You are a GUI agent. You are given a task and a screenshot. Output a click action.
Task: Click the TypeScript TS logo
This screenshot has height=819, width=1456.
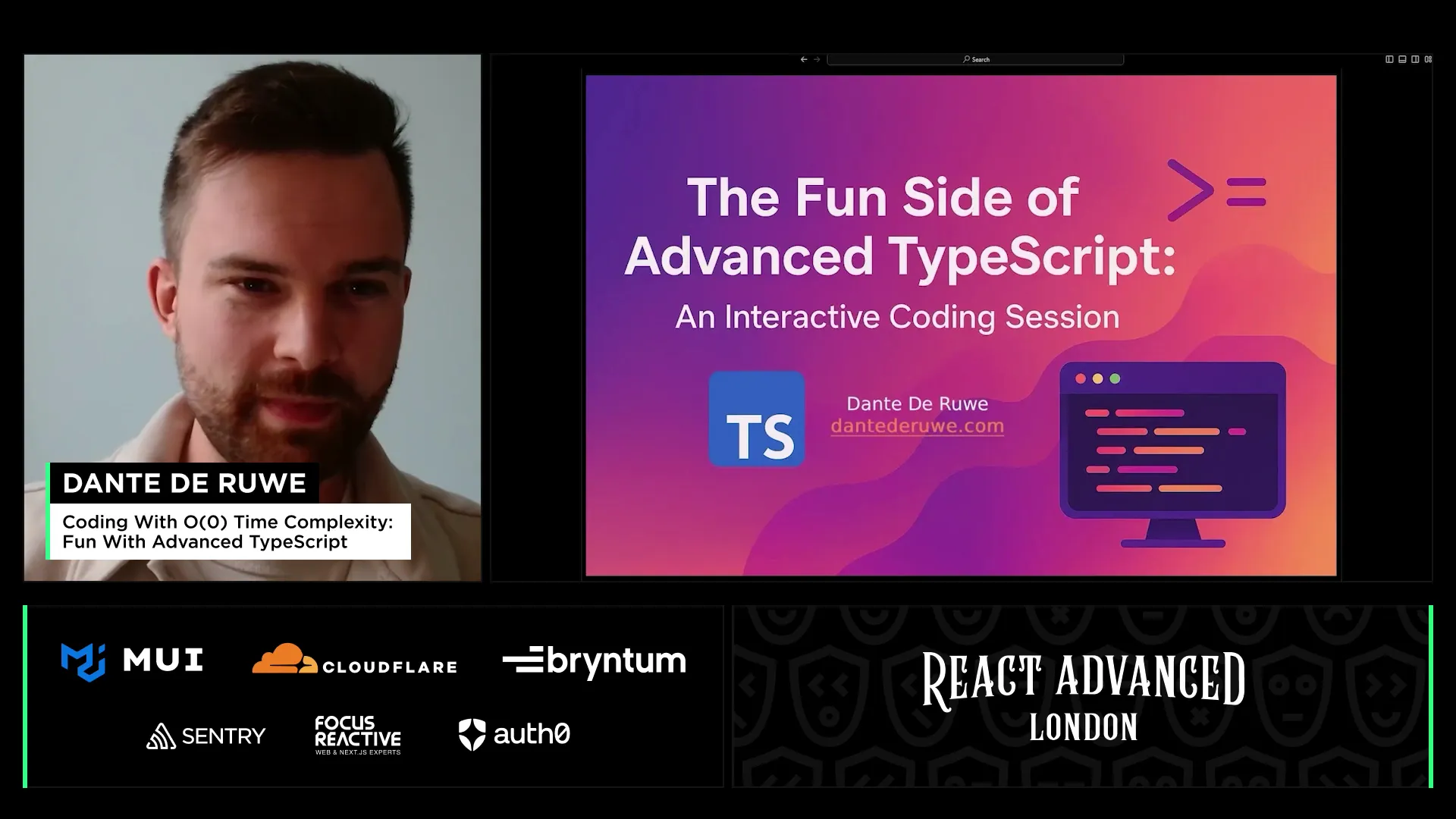[756, 419]
